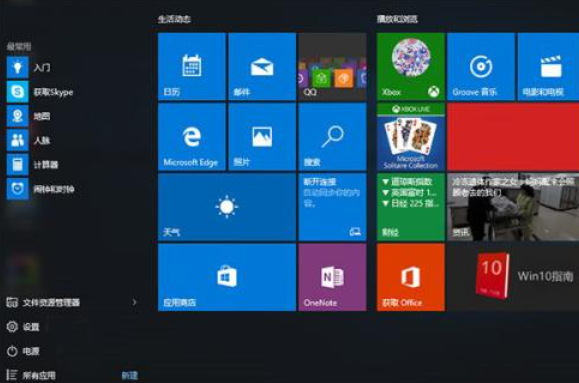This screenshot has height=383, width=579.
Task: Open 设置 (Settings)
Action: 23,327
